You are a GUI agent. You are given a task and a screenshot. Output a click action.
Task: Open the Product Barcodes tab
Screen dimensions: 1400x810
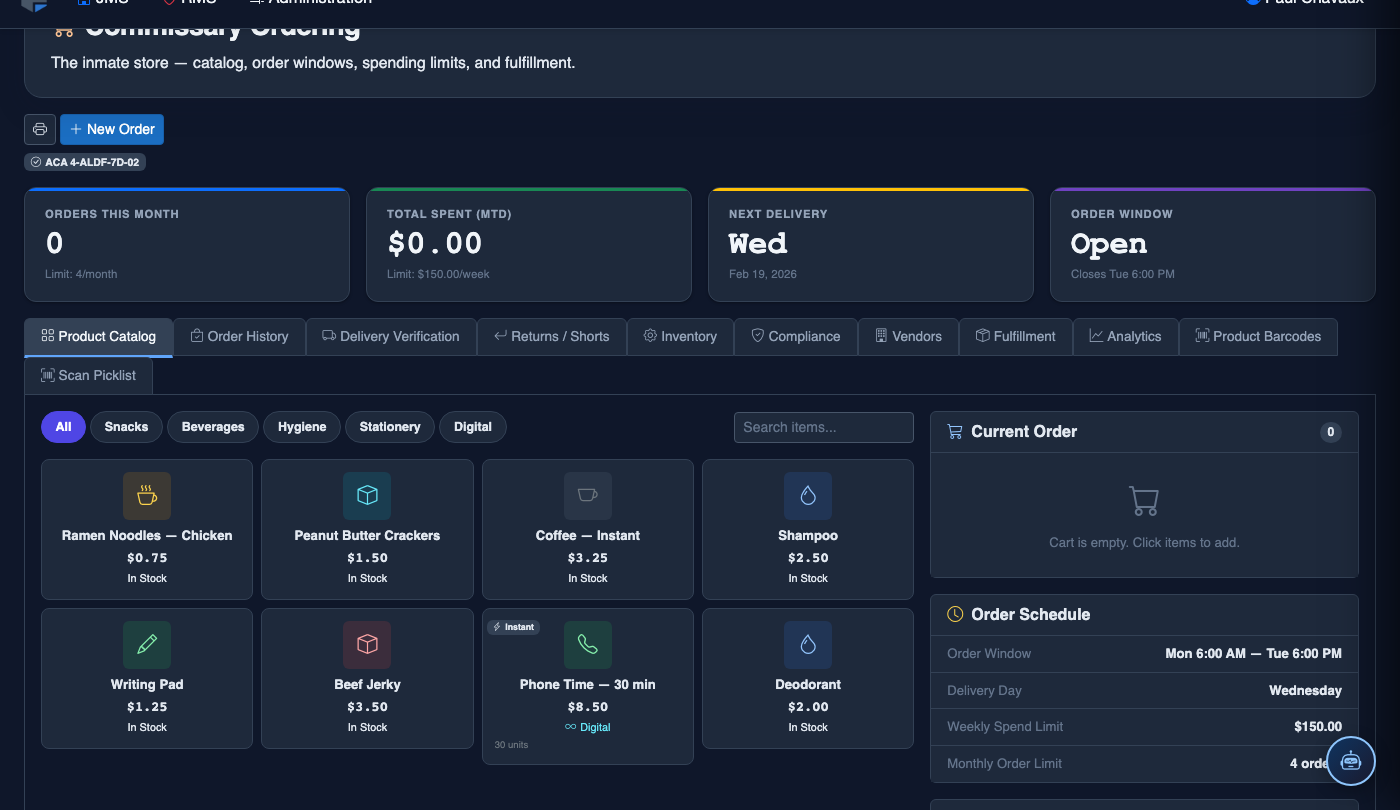pos(1258,336)
